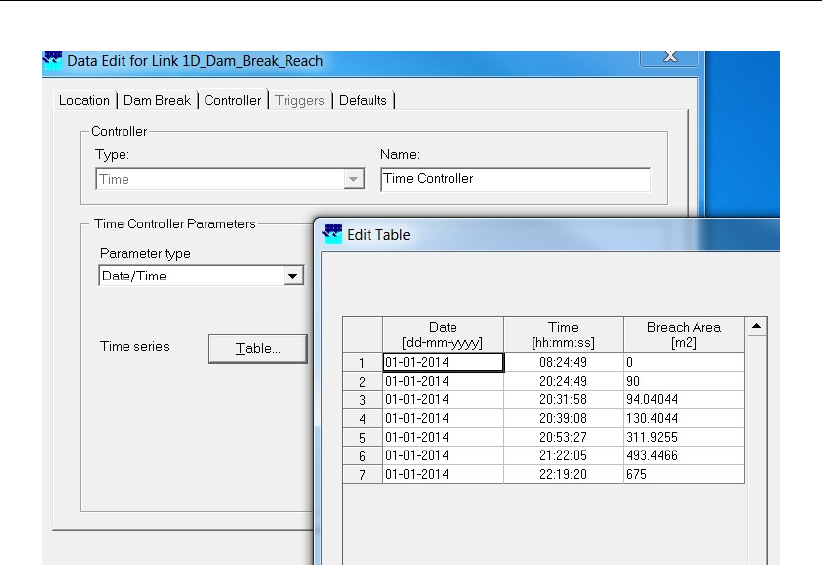Click the Time [hh:mm:ss] column header
This screenshot has width=822, height=565.
click(563, 335)
